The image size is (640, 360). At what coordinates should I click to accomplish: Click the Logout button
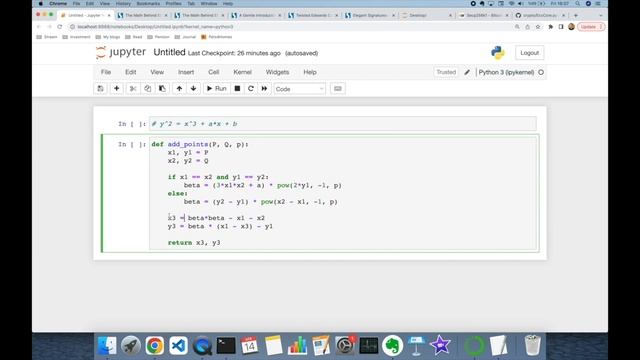[x=529, y=53]
